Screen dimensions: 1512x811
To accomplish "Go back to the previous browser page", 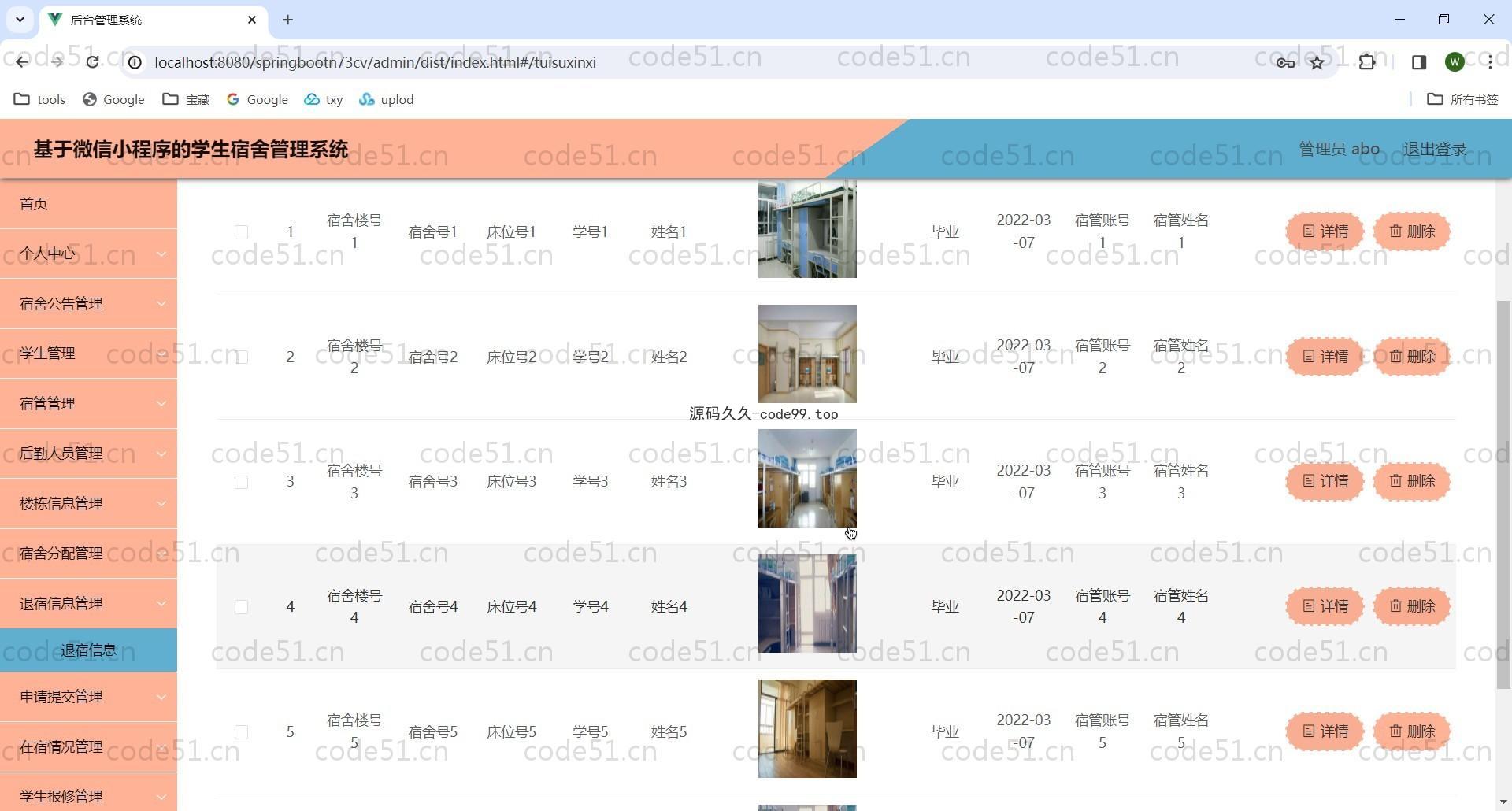I will tap(21, 62).
